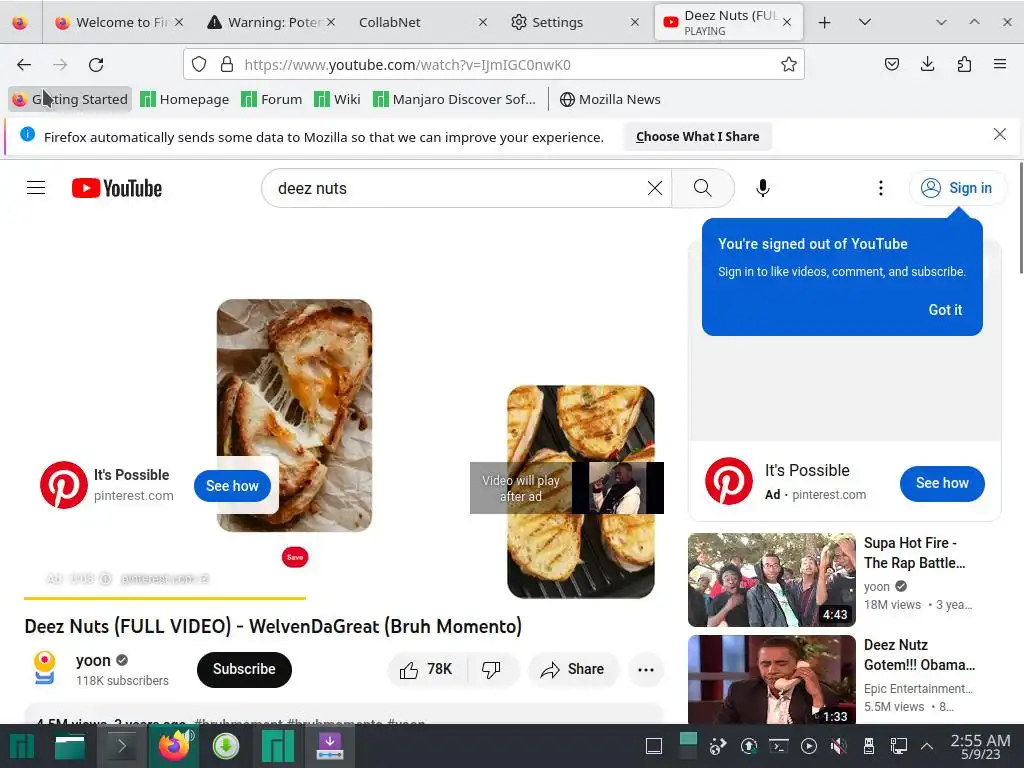This screenshot has height=768, width=1024.
Task: Dismiss the Mozilla data notification bar
Action: pos(999,135)
